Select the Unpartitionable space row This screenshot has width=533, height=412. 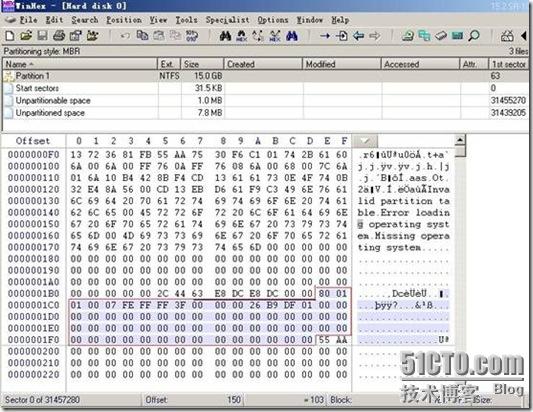265,100
